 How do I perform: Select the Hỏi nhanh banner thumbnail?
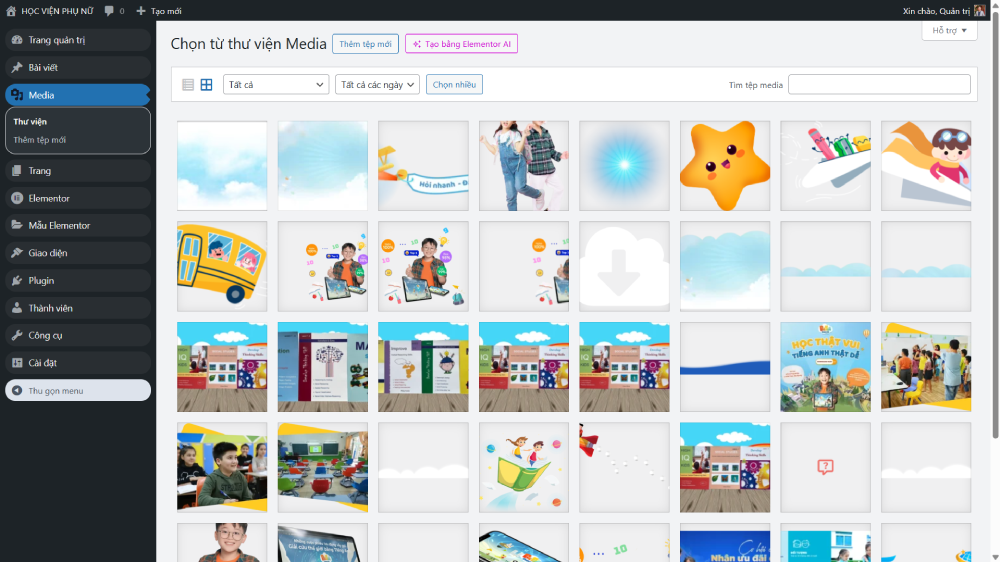pos(423,166)
